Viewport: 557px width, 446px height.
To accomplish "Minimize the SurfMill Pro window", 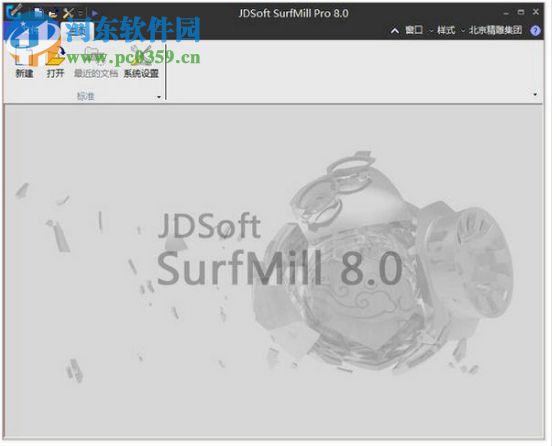I will coord(506,13).
